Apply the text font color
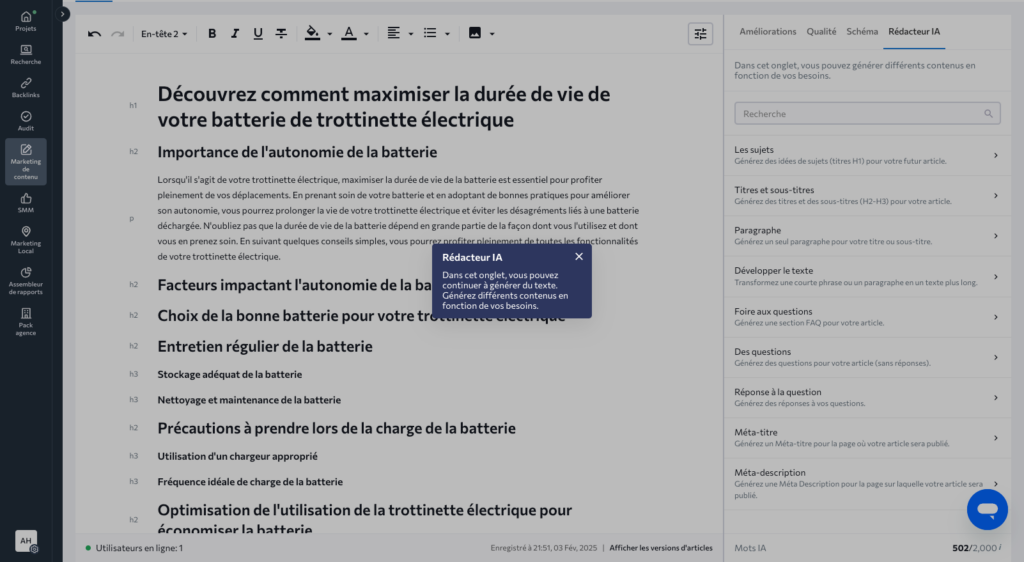1024x562 pixels. [x=349, y=34]
